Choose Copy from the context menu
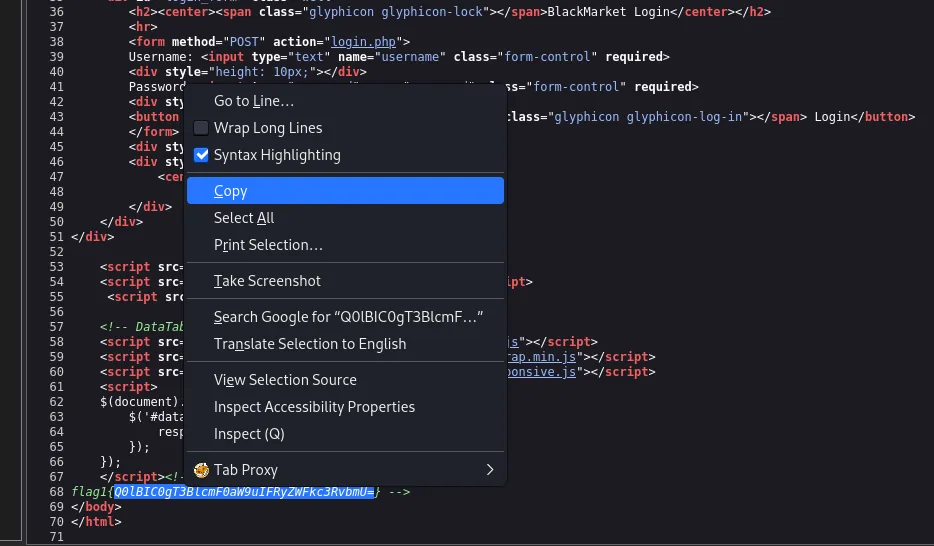 [345, 191]
